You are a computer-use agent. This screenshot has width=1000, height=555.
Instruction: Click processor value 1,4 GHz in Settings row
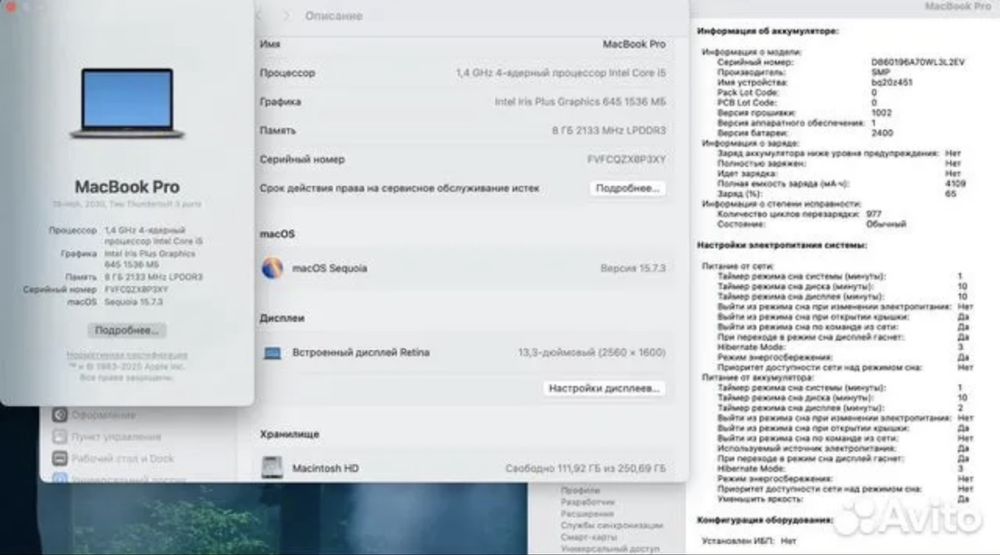(x=561, y=73)
